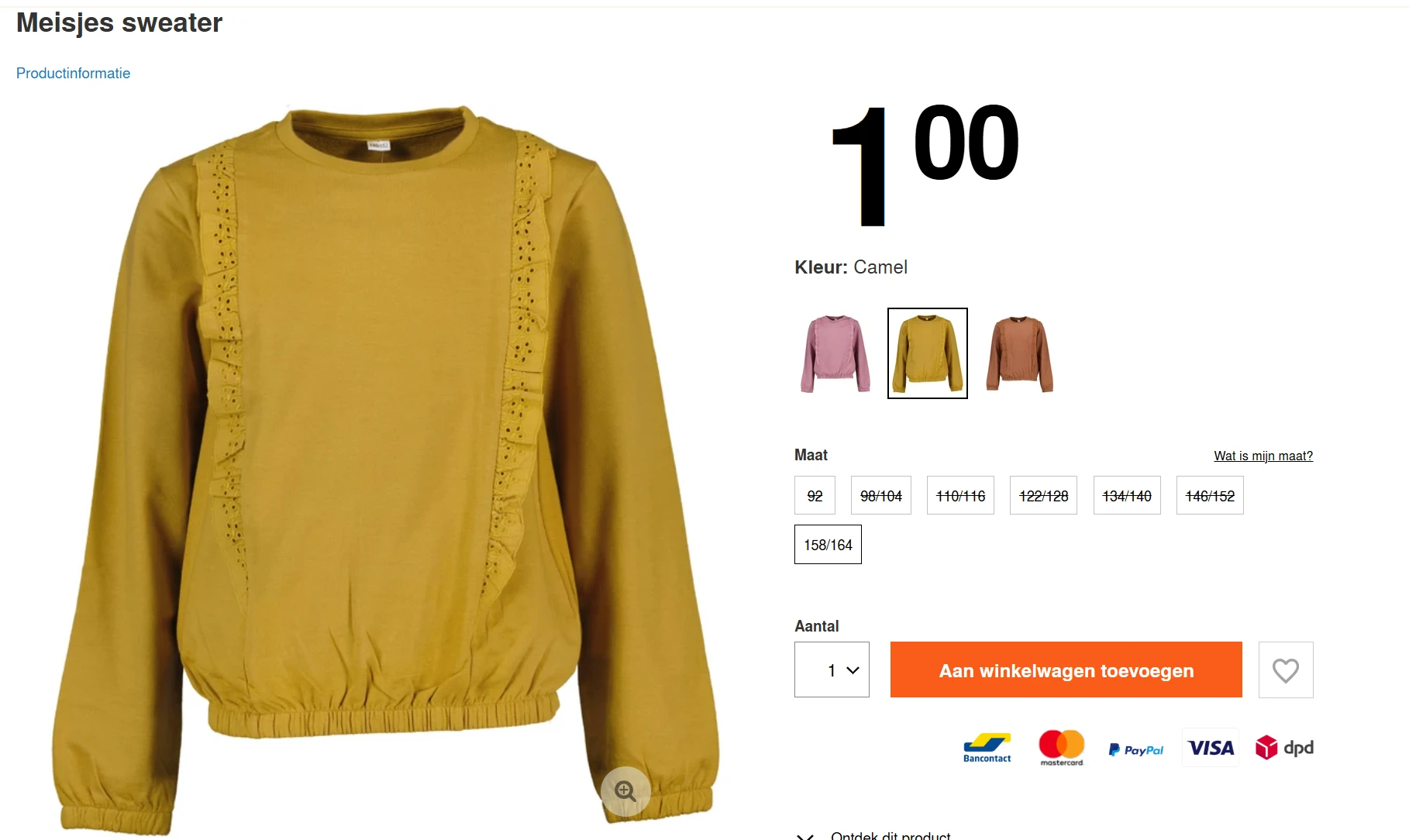Click the Mastercard payment logo
The image size is (1409, 840).
coord(1062,748)
